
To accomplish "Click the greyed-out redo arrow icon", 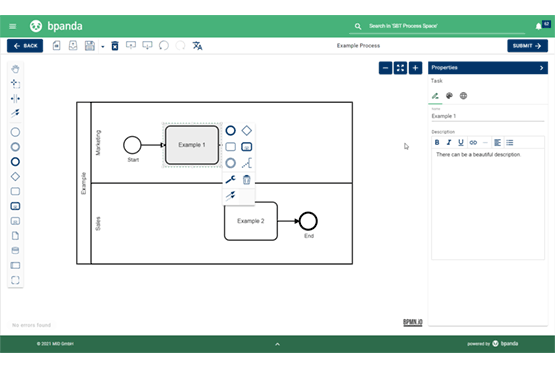I will [x=180, y=45].
